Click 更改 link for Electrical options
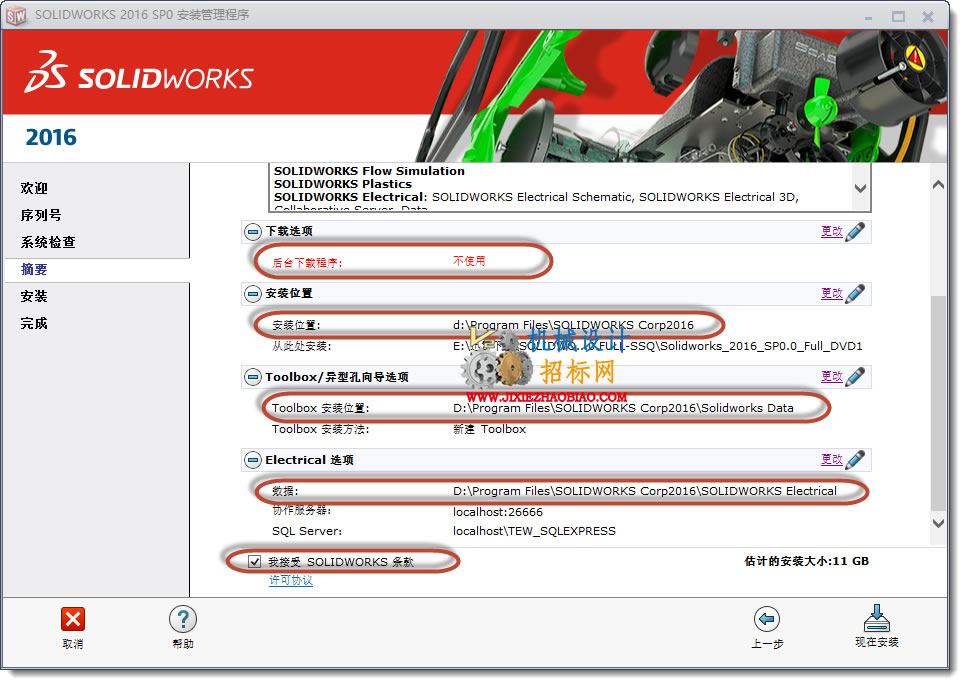 pos(831,459)
